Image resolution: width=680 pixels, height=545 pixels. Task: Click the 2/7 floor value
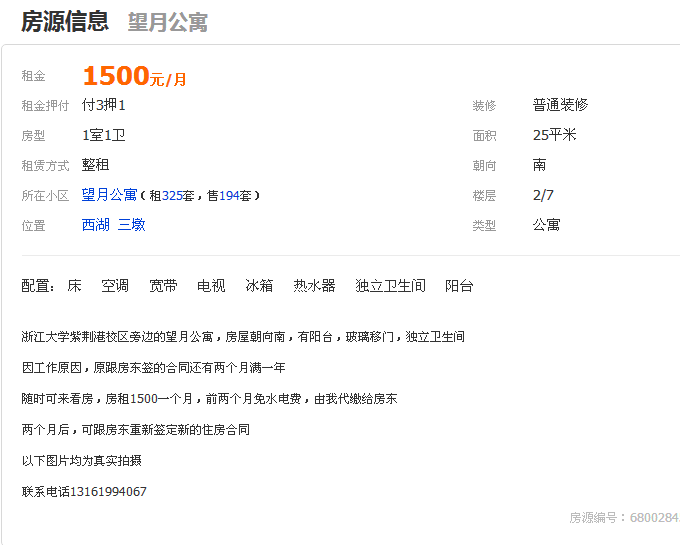(x=543, y=195)
